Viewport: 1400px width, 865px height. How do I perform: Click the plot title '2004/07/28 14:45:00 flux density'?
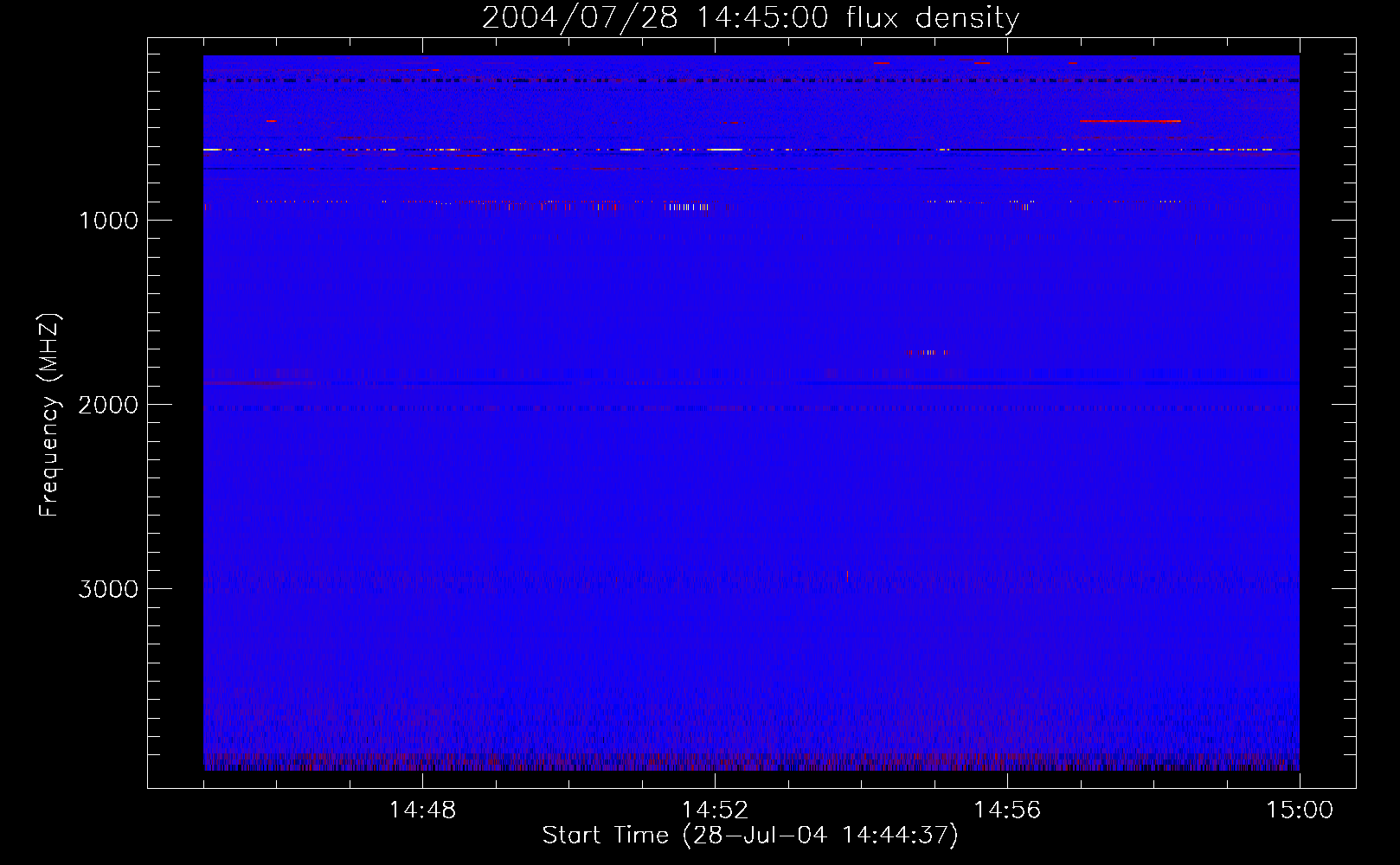pos(750,18)
